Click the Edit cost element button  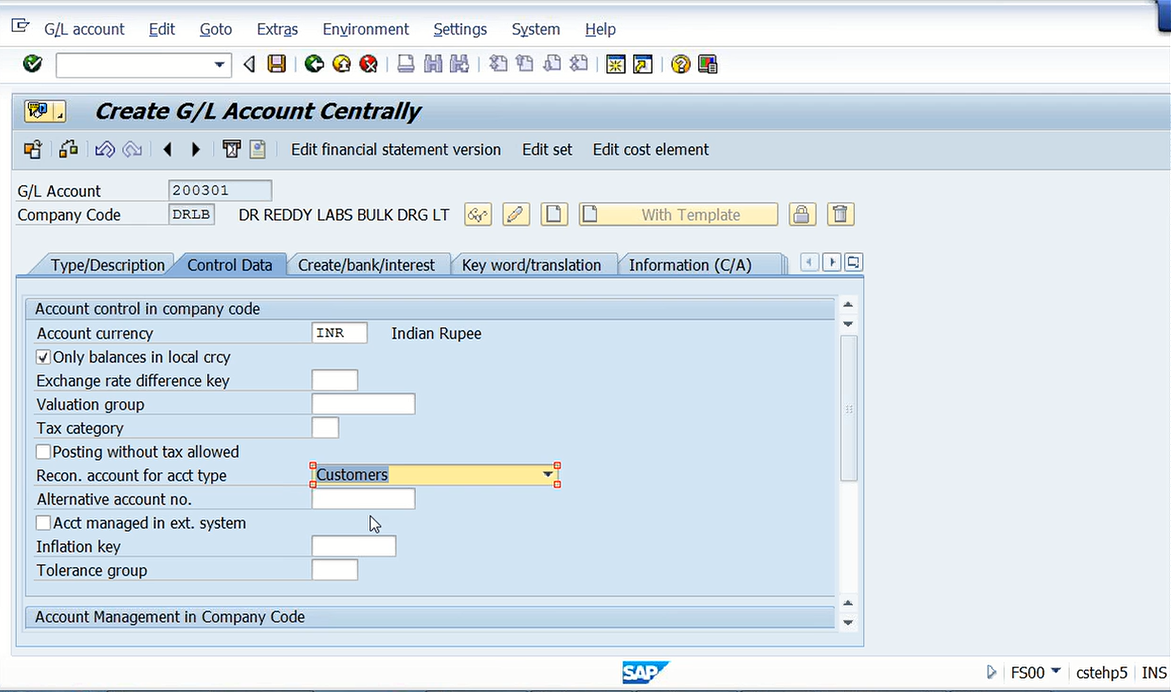[650, 149]
